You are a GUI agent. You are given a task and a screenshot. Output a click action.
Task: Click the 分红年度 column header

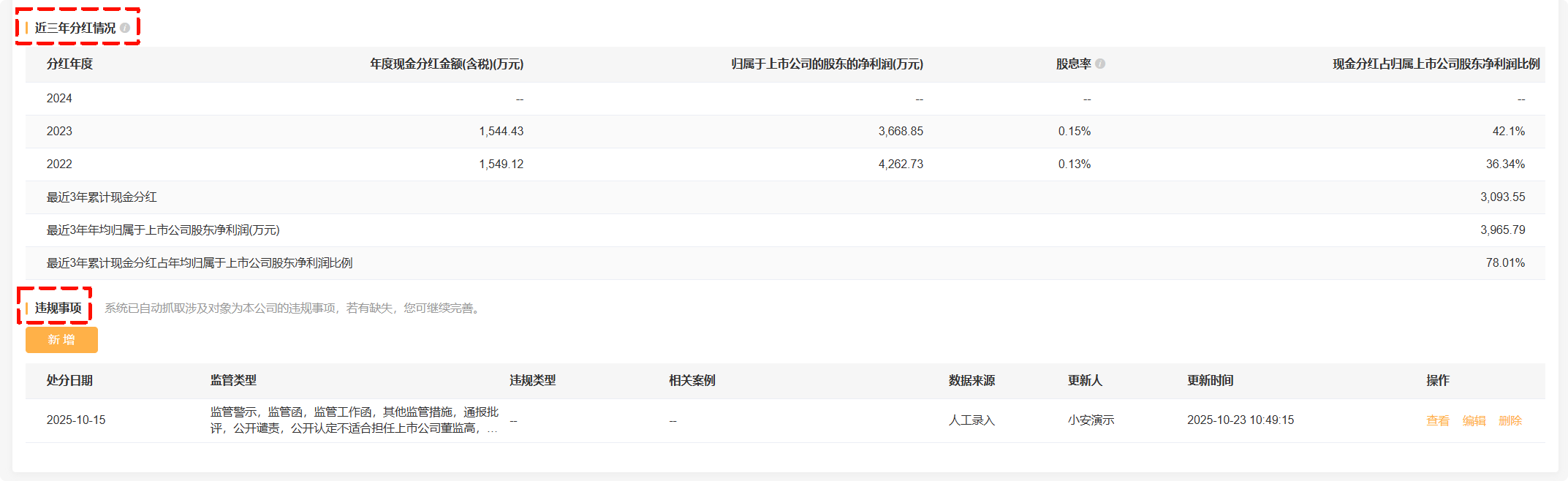(x=69, y=64)
